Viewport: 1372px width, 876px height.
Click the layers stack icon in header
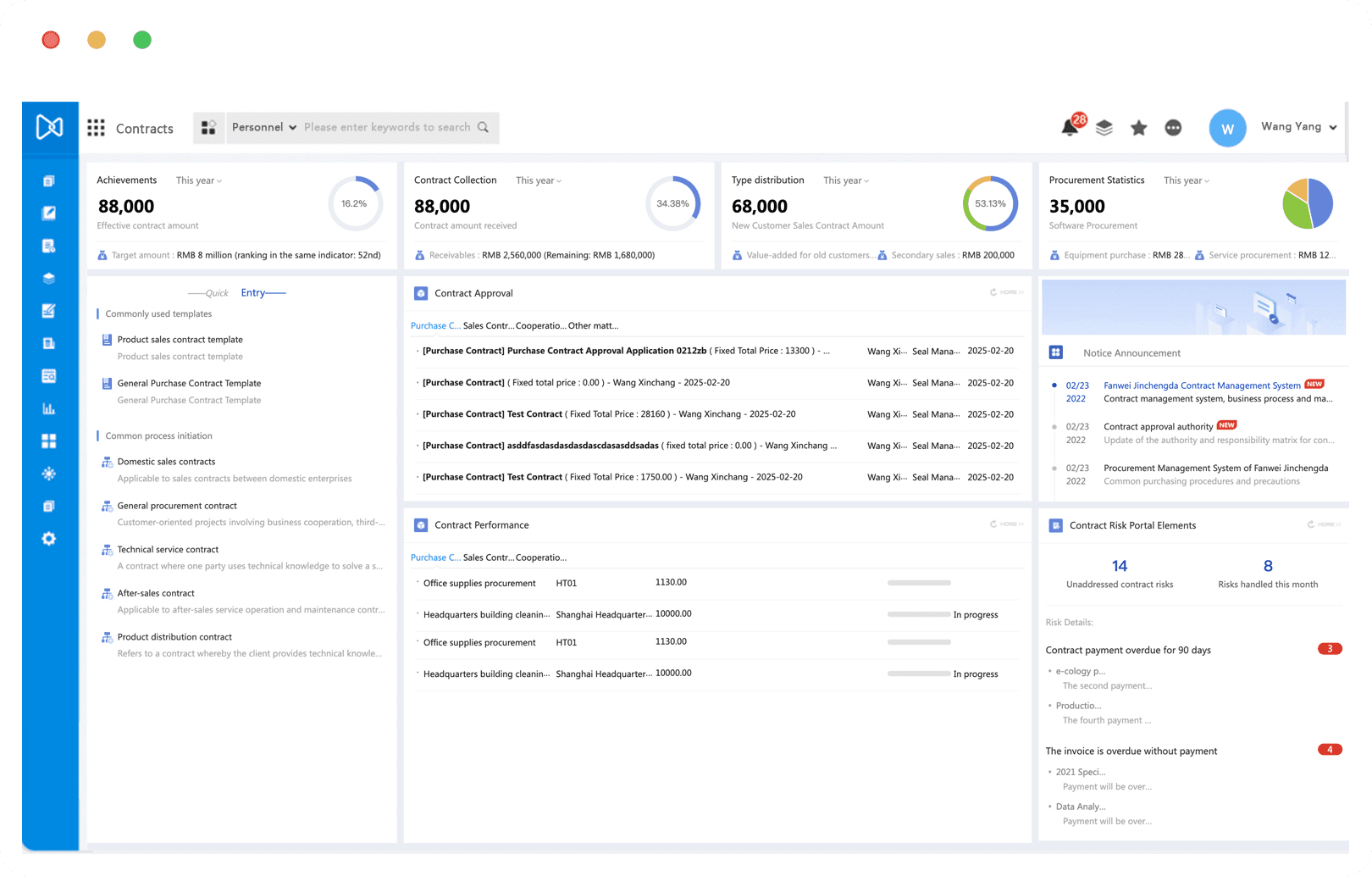click(1104, 128)
